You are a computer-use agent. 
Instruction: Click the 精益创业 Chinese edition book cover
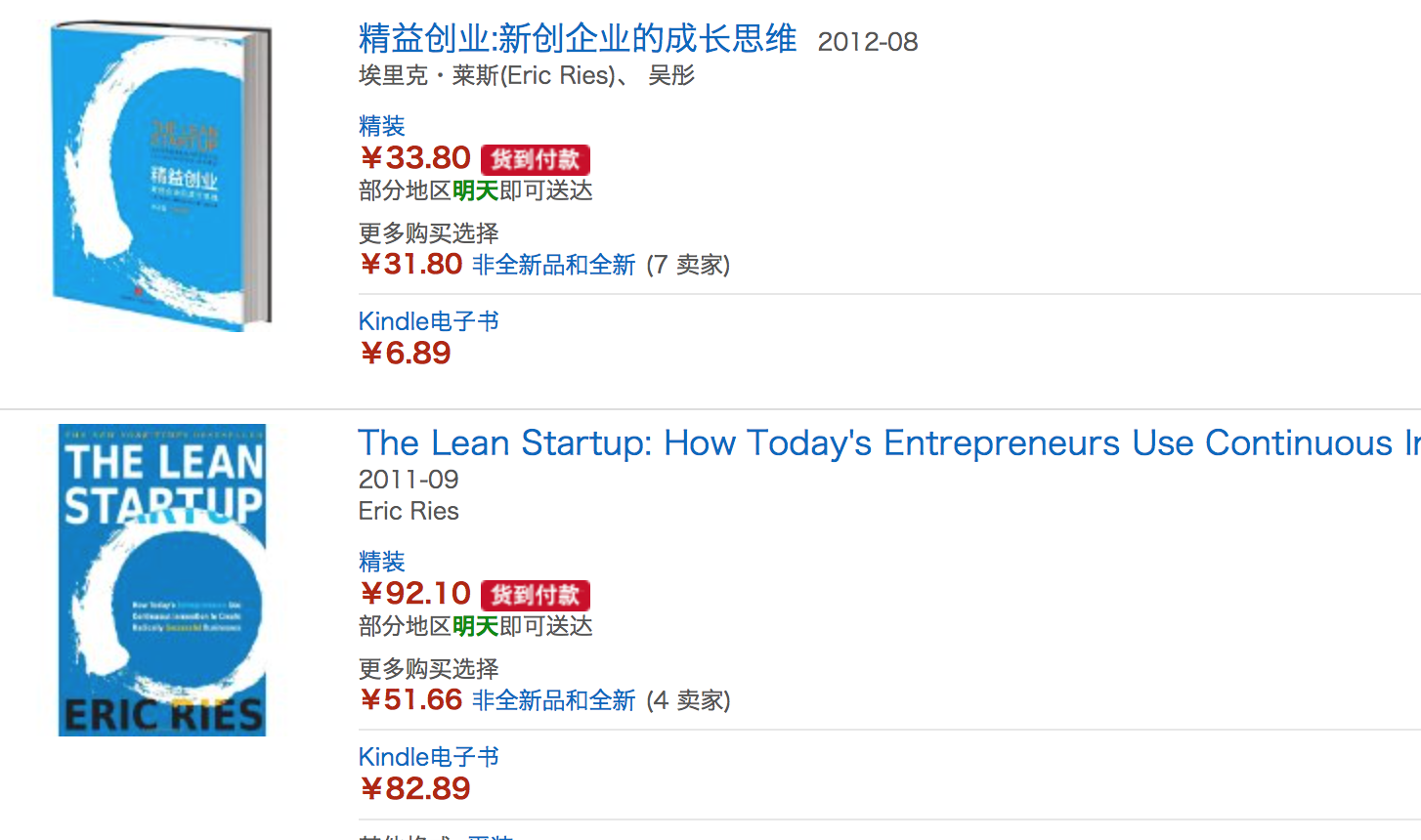[161, 177]
